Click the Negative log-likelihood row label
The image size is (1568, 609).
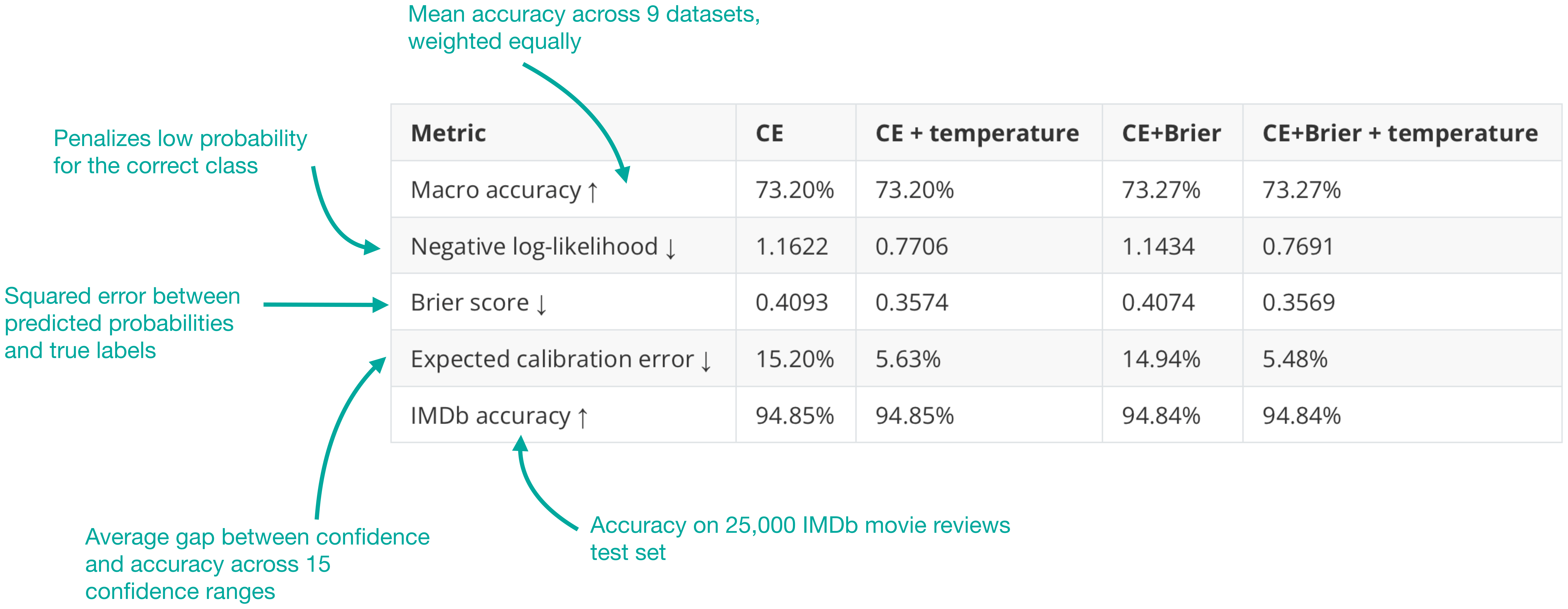pyautogui.click(x=534, y=247)
